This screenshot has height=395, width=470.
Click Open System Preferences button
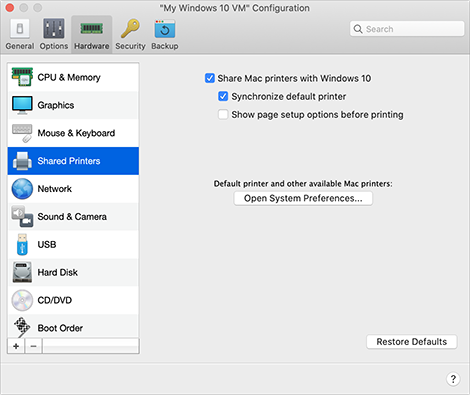(303, 198)
